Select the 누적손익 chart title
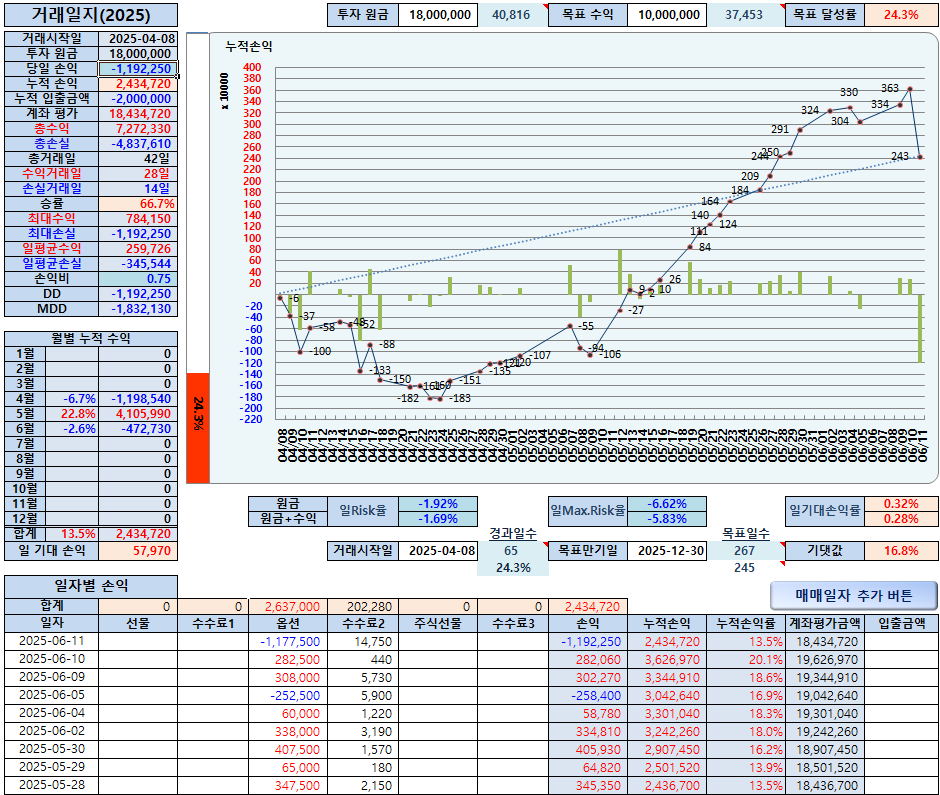 coord(249,46)
